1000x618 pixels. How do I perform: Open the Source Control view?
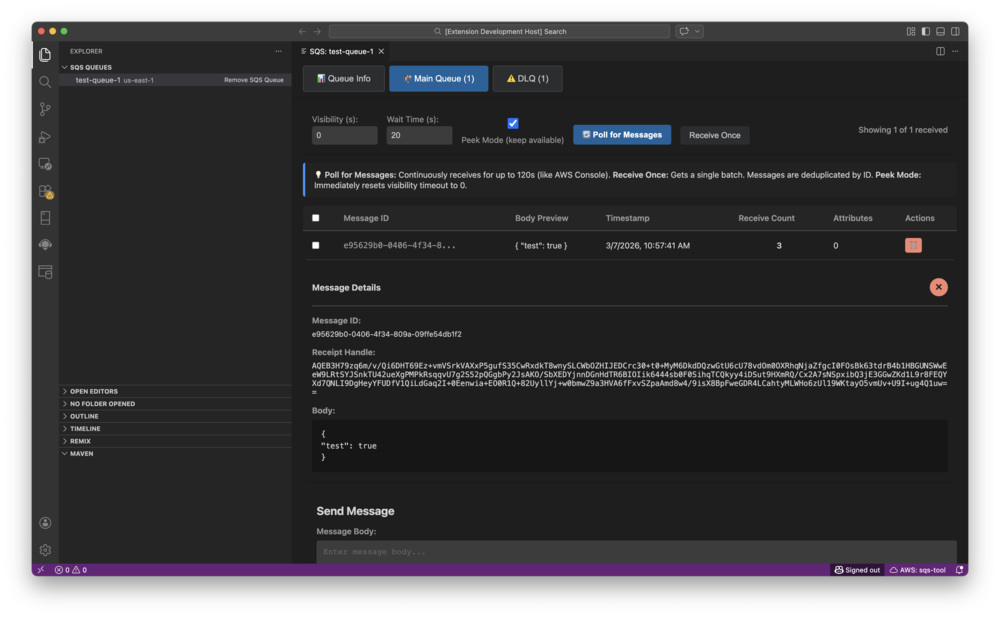45,109
